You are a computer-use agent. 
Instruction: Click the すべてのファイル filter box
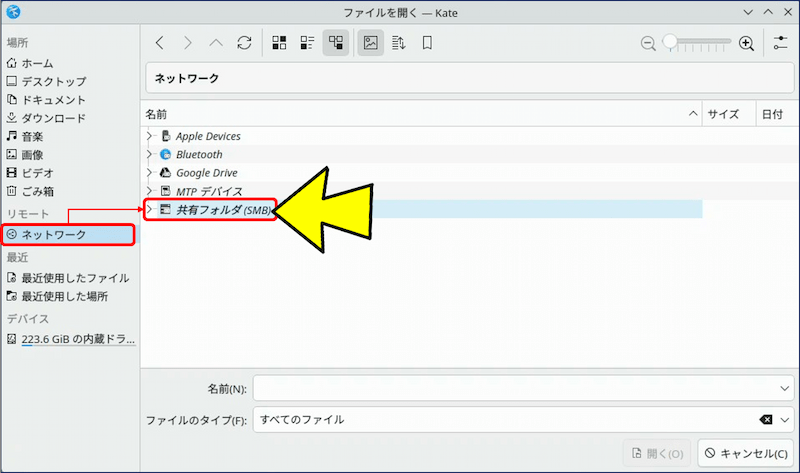523,419
